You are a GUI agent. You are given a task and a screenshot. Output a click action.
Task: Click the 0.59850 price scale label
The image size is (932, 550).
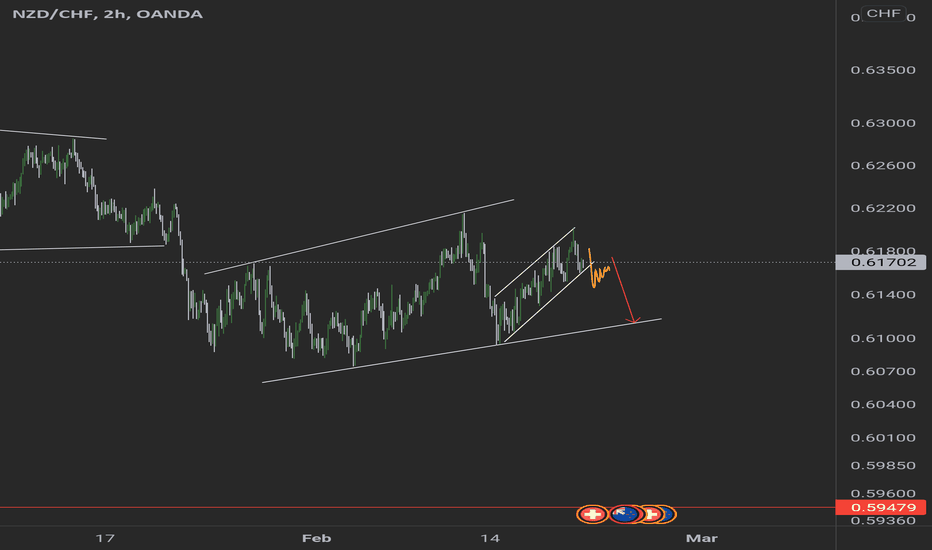point(883,466)
